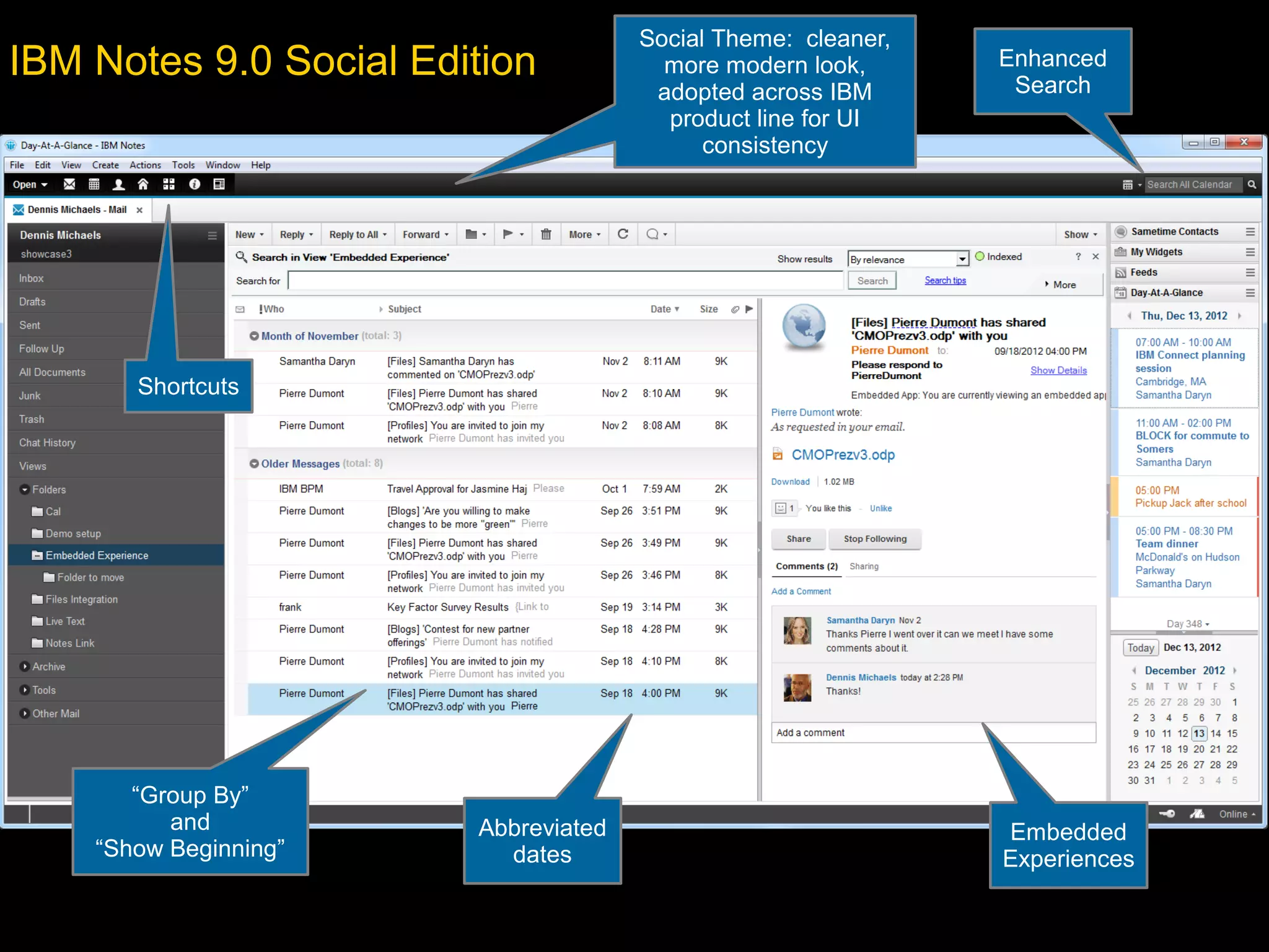Select the Comments (2) tab
The image size is (1269, 952).
(807, 566)
